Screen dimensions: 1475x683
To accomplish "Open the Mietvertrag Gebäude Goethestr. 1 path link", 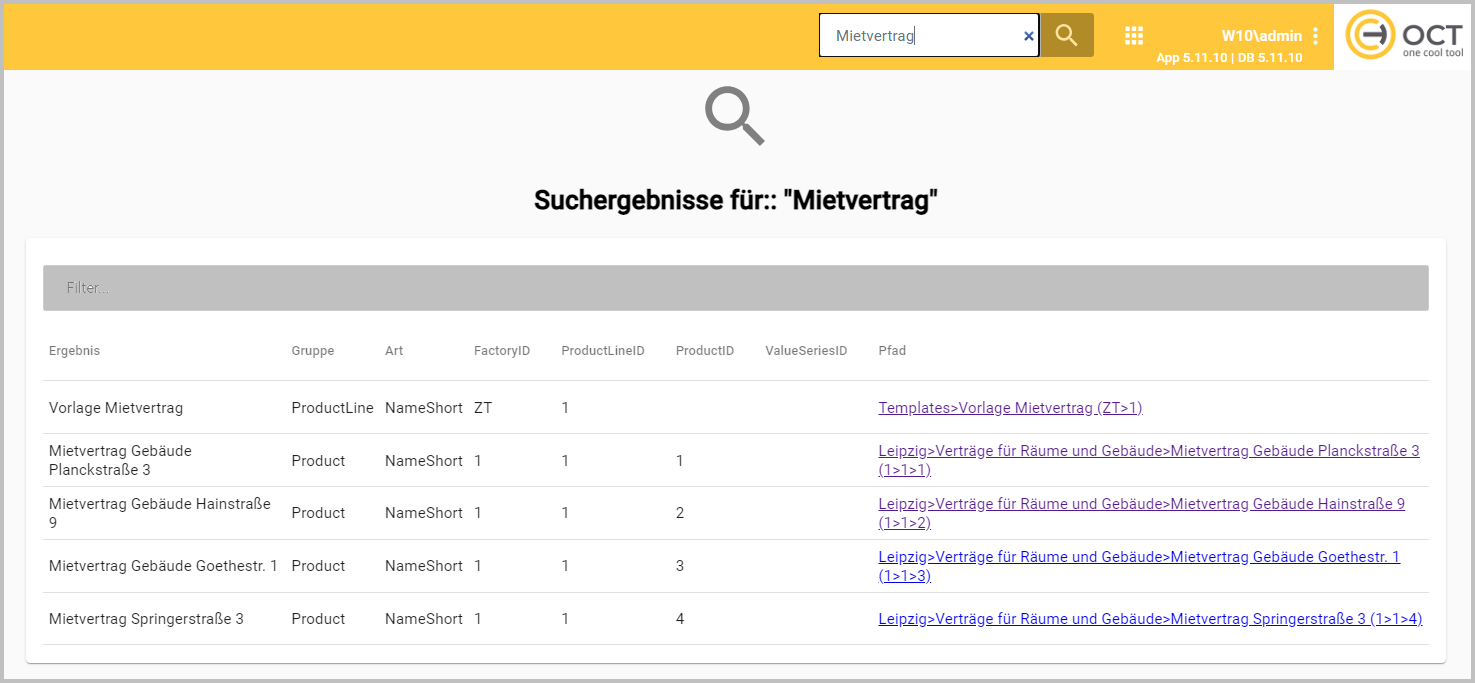I will [x=1139, y=557].
